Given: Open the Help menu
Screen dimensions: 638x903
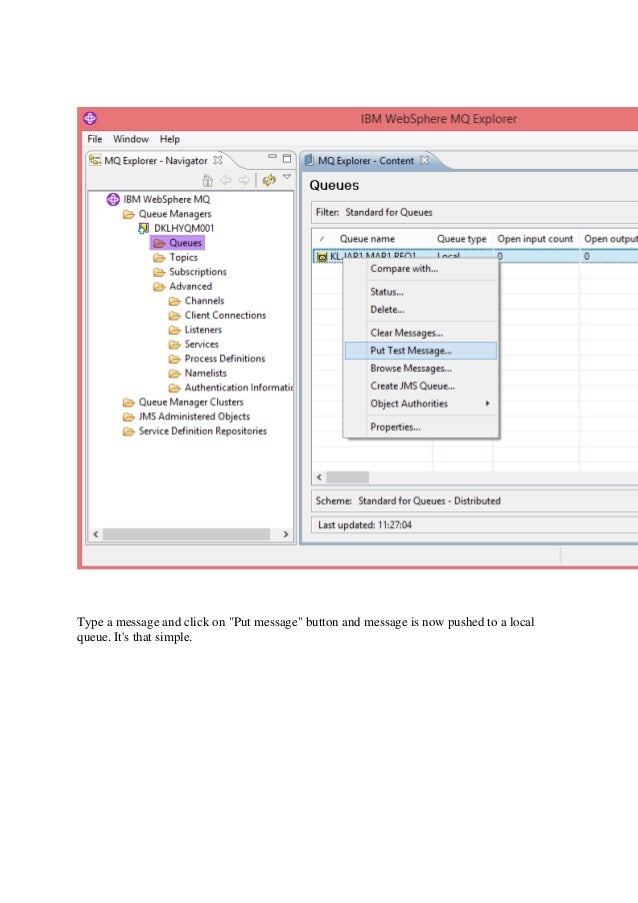Looking at the screenshot, I should coord(169,139).
